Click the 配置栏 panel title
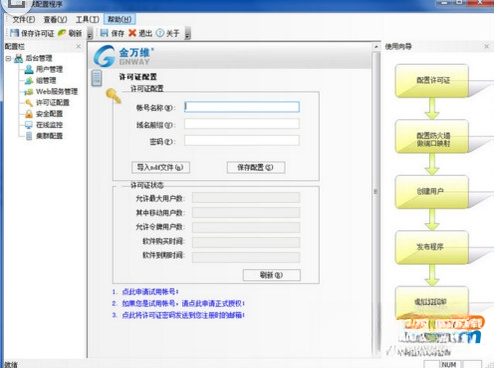This screenshot has width=494, height=368. point(15,46)
